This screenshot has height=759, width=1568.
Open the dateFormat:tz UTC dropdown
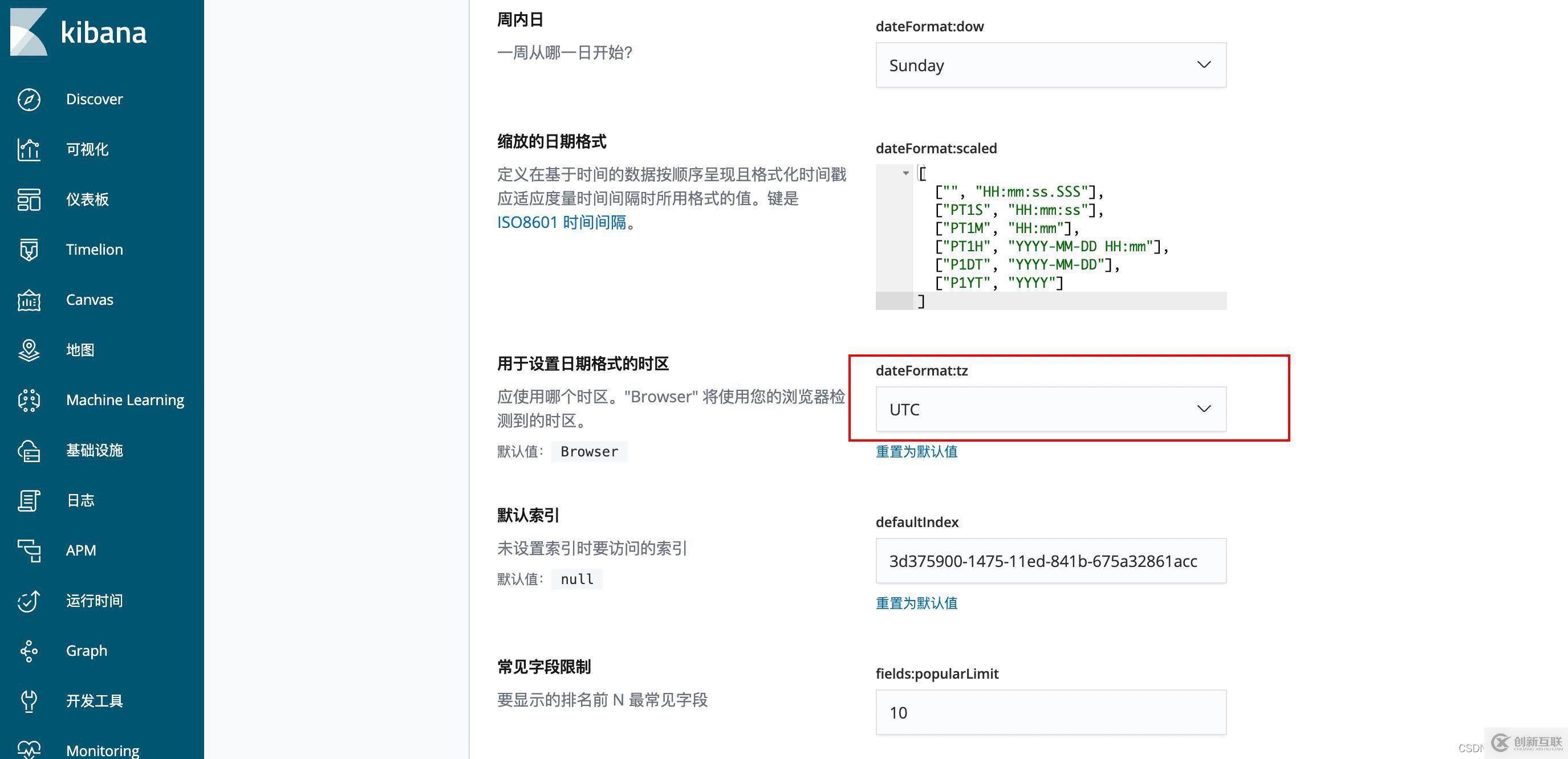[x=1051, y=409]
